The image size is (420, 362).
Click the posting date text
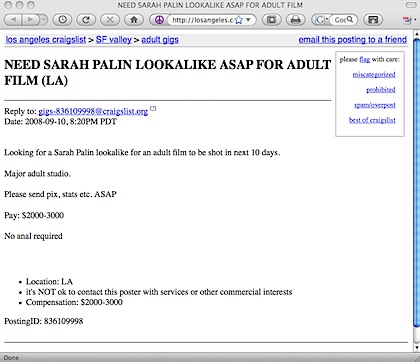pyautogui.click(x=60, y=121)
